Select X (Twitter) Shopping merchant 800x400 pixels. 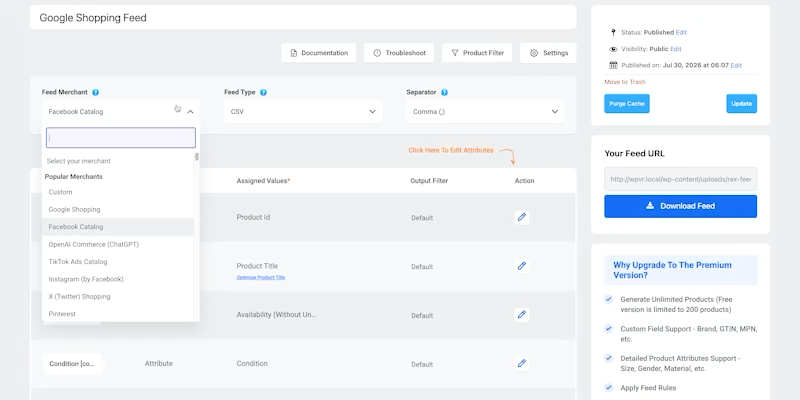click(118, 296)
